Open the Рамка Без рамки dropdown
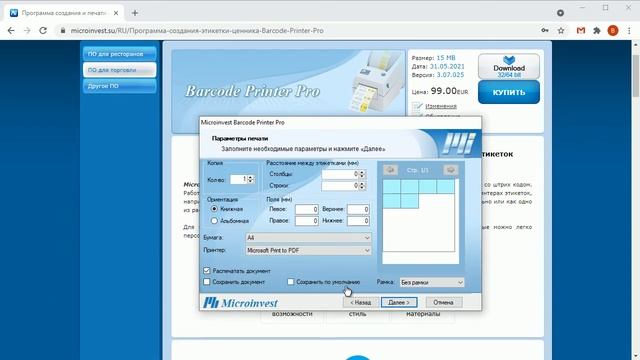The width and height of the screenshot is (640, 360). pyautogui.click(x=431, y=282)
